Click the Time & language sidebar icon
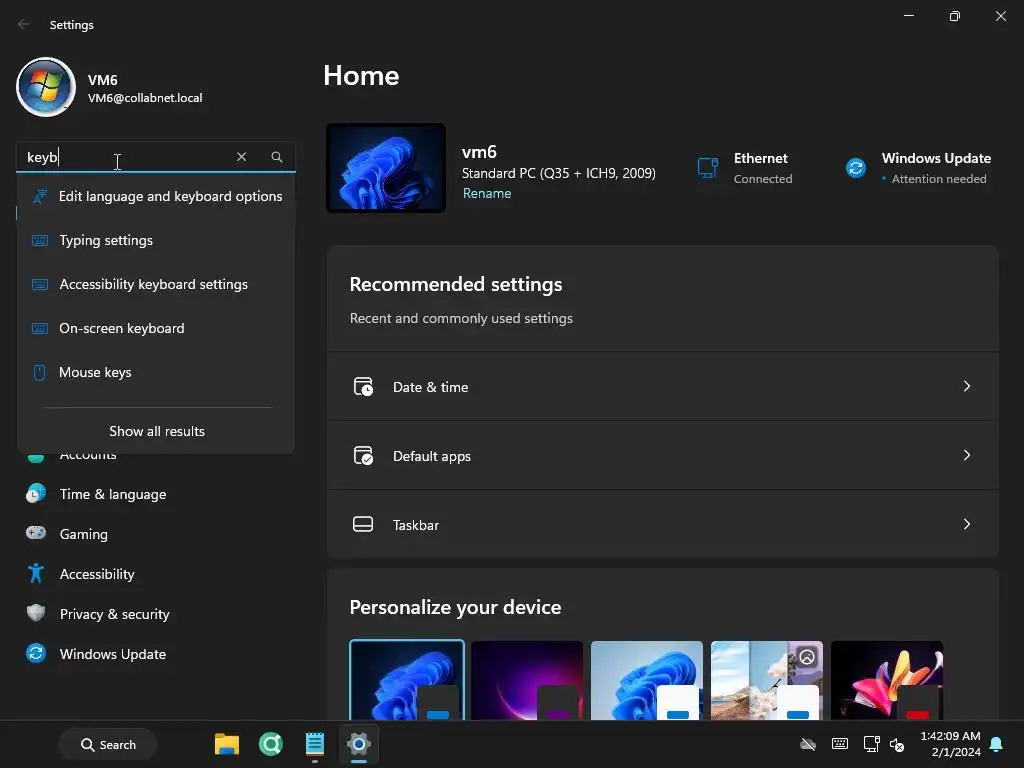1024x768 pixels. pos(36,494)
